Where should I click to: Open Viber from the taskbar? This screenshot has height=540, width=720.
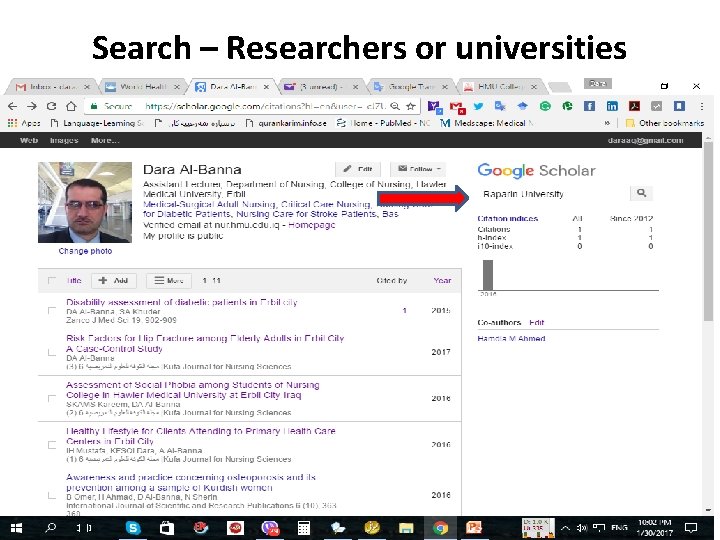(270, 528)
